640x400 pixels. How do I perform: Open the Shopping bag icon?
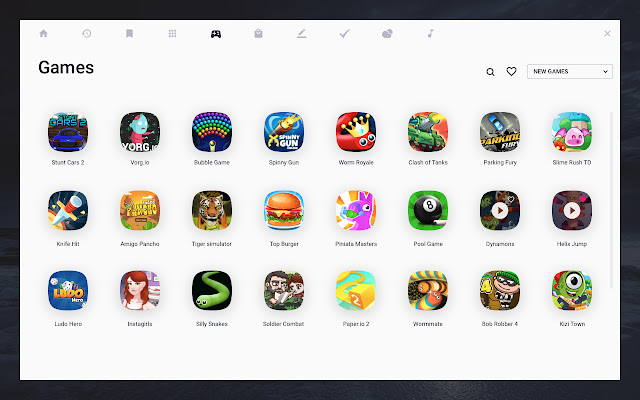[x=258, y=33]
